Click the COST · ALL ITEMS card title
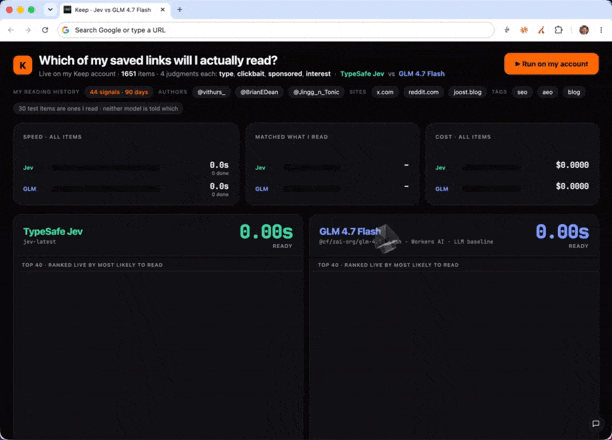This screenshot has width=612, height=440. (x=463, y=137)
